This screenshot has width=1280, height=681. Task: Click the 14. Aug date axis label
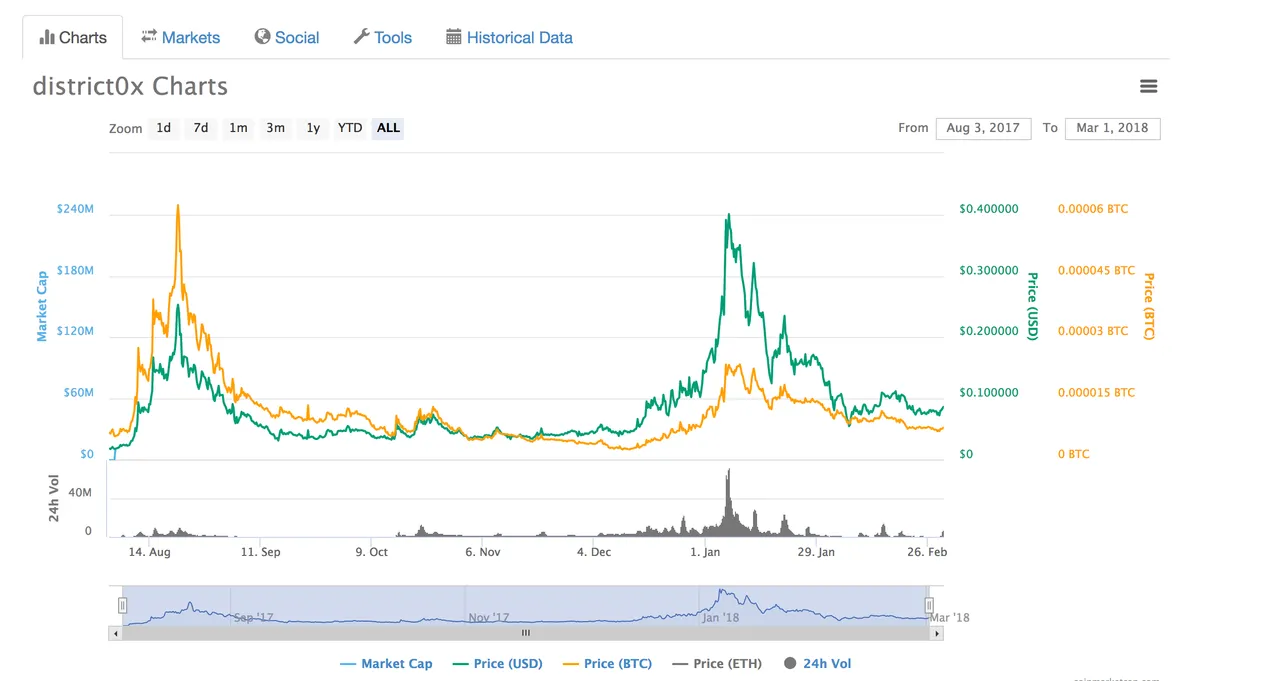point(150,552)
